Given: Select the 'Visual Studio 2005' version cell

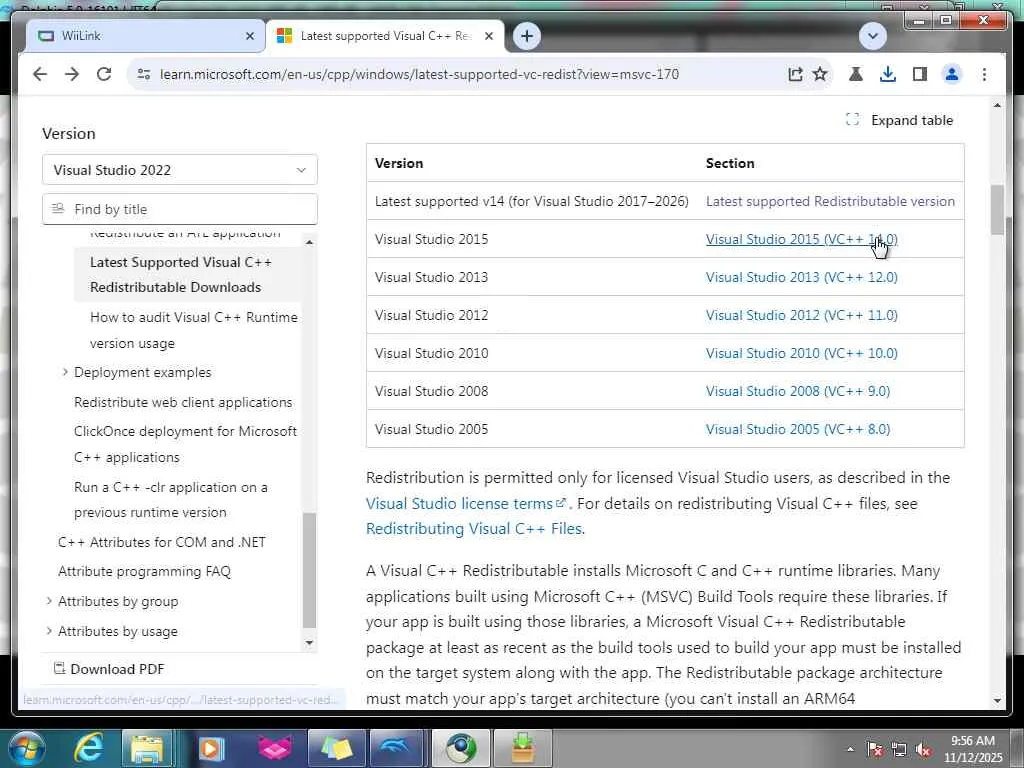Looking at the screenshot, I should 432,429.
